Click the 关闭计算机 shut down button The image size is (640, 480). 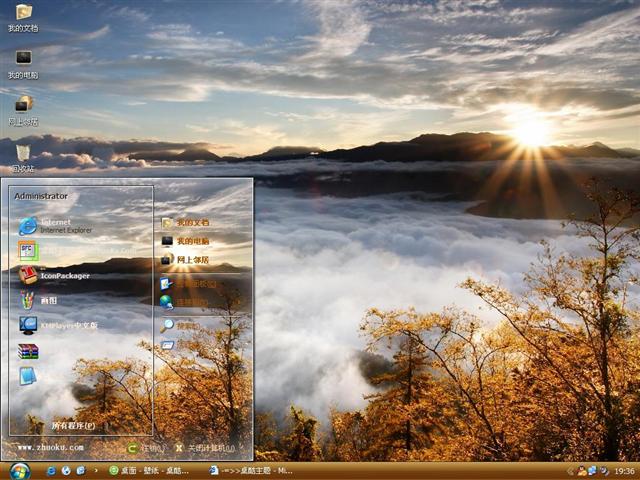pyautogui.click(x=205, y=448)
